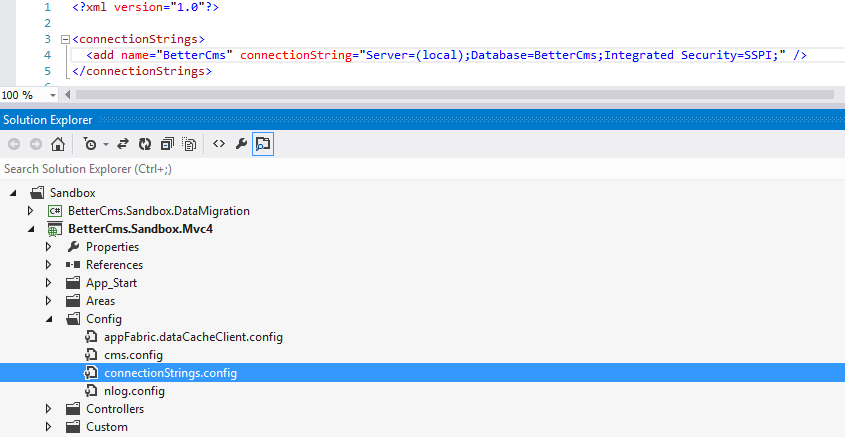Collapse the Sandbox solution folder
Viewport: 845px width, 437px height.
click(x=13, y=193)
